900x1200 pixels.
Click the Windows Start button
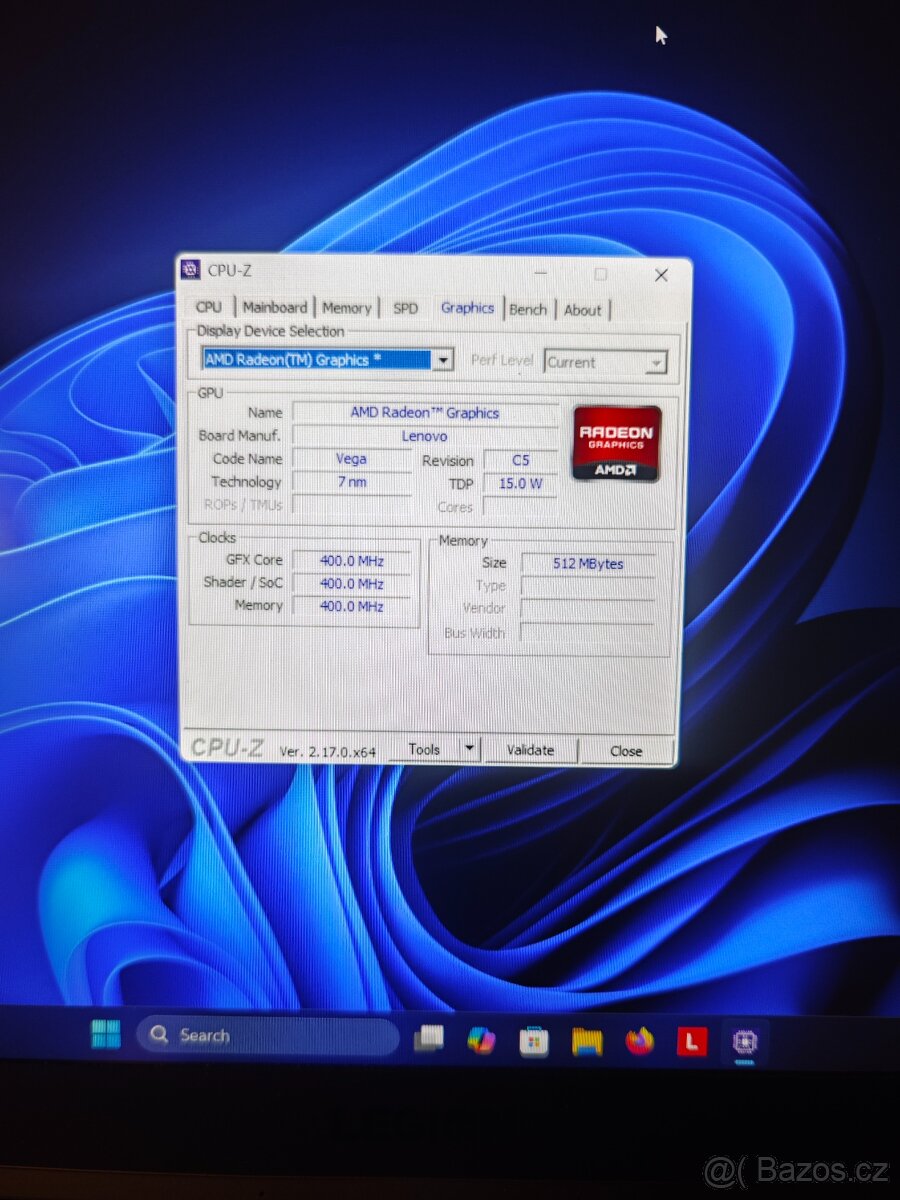point(107,1034)
